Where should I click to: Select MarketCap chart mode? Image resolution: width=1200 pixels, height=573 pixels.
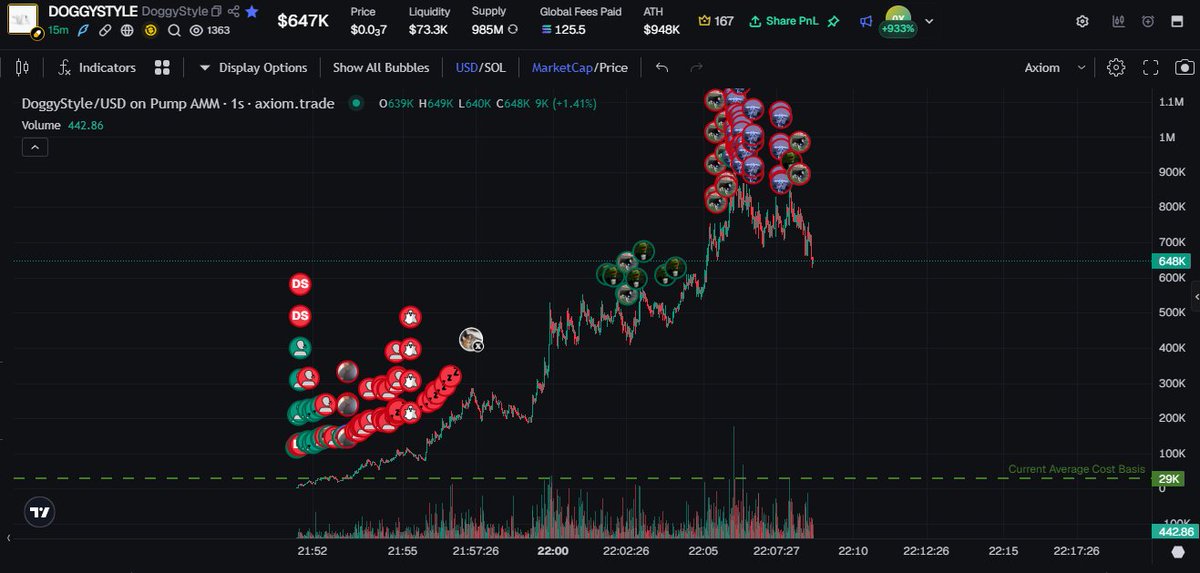coord(562,67)
